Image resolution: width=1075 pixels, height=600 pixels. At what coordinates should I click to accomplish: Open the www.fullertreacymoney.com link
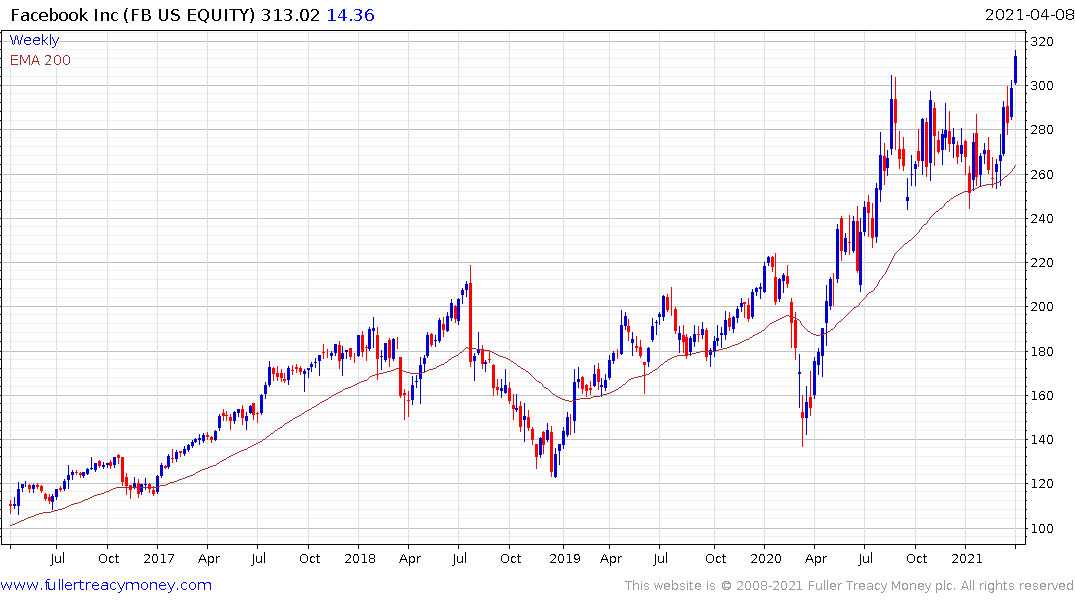pyautogui.click(x=106, y=585)
